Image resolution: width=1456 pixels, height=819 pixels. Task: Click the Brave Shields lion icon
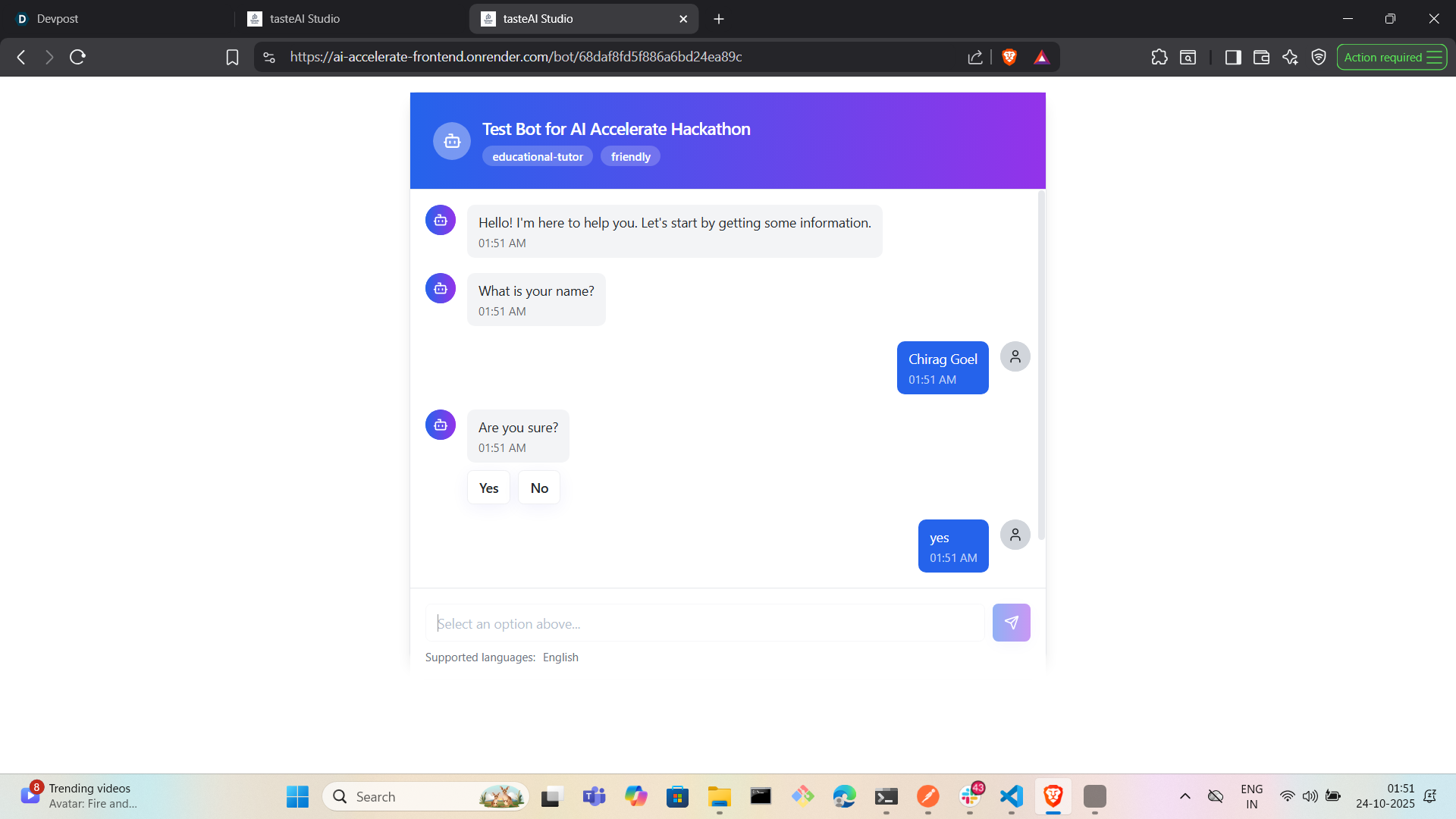coord(1009,57)
